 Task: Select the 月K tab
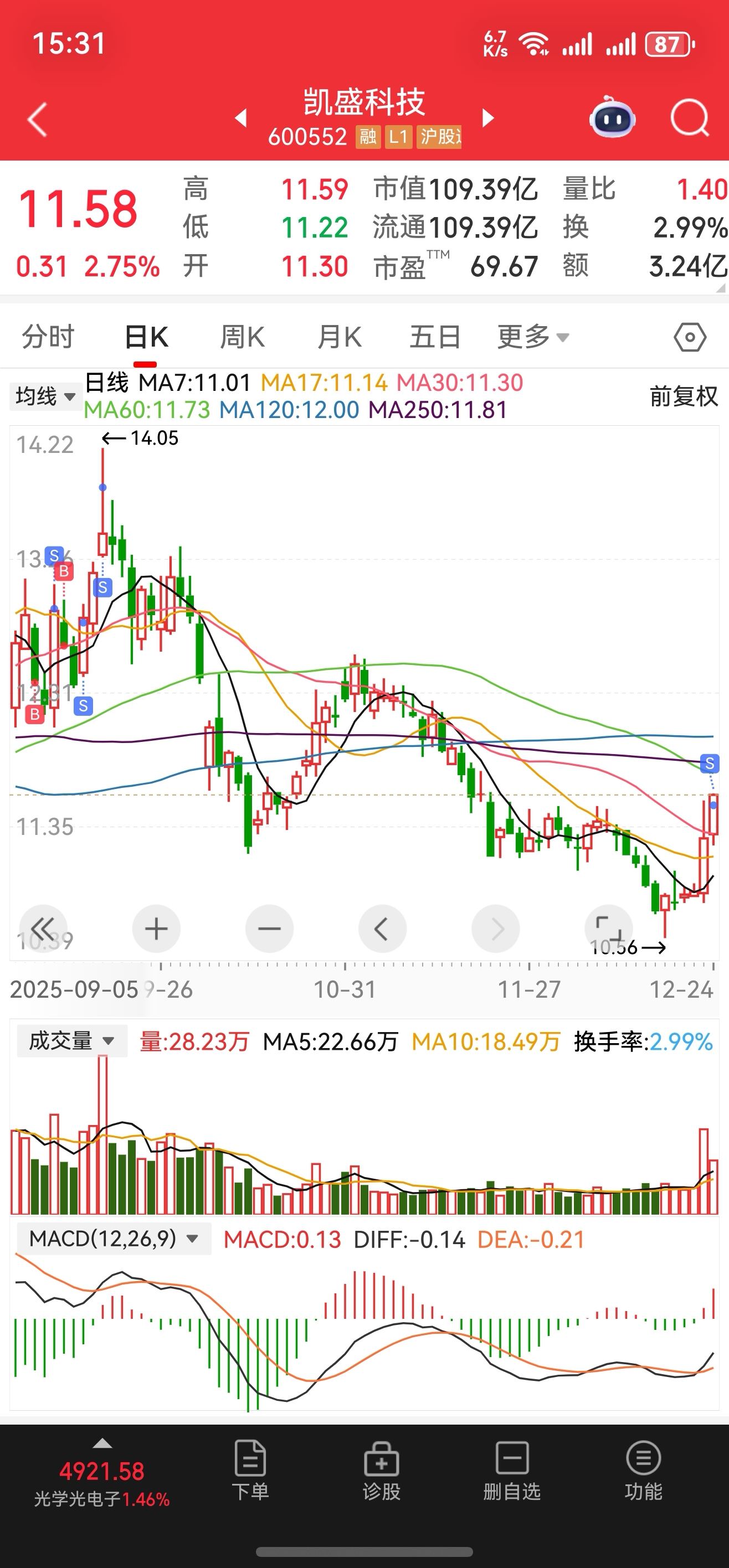click(339, 337)
